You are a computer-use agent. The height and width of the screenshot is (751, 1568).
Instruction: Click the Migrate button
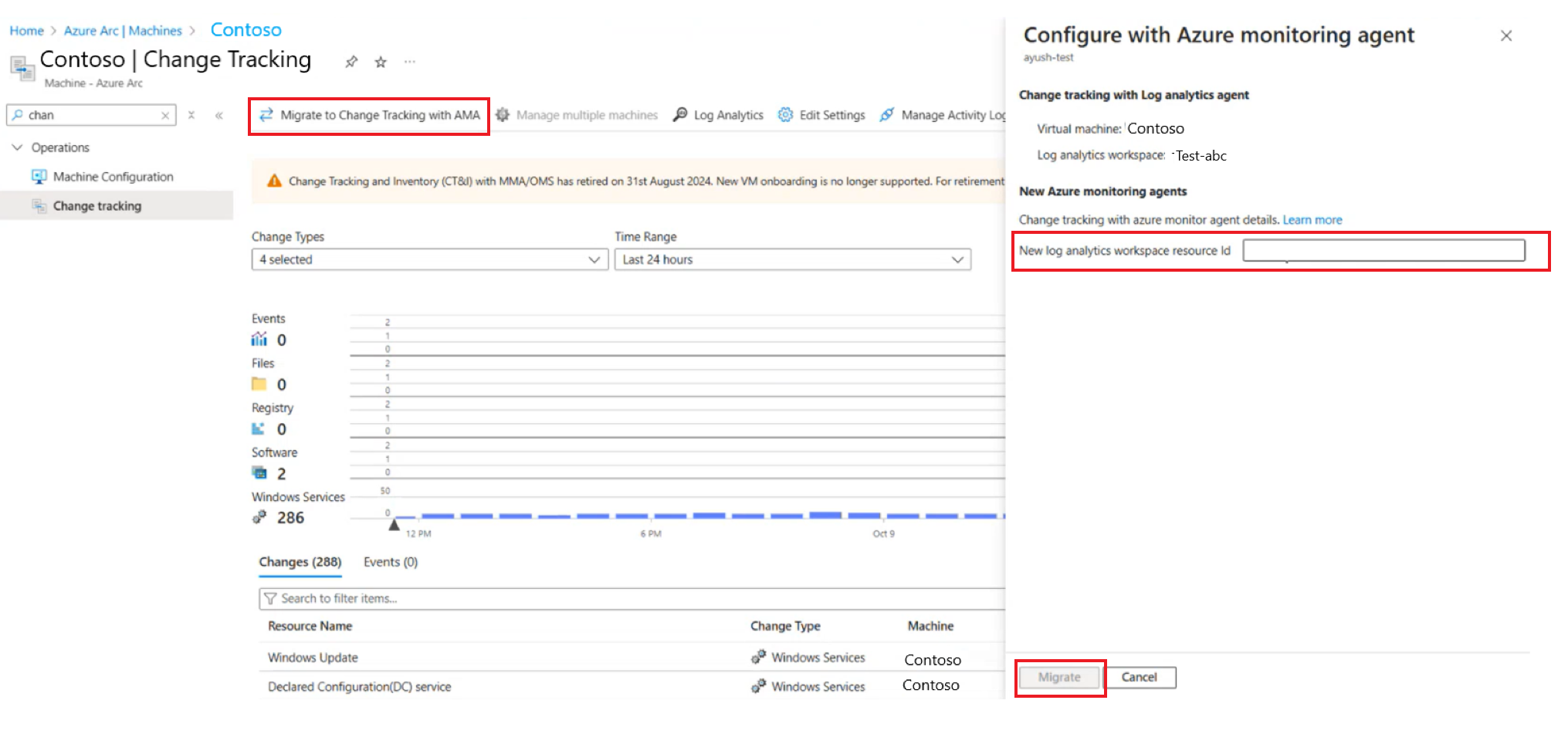point(1059,678)
